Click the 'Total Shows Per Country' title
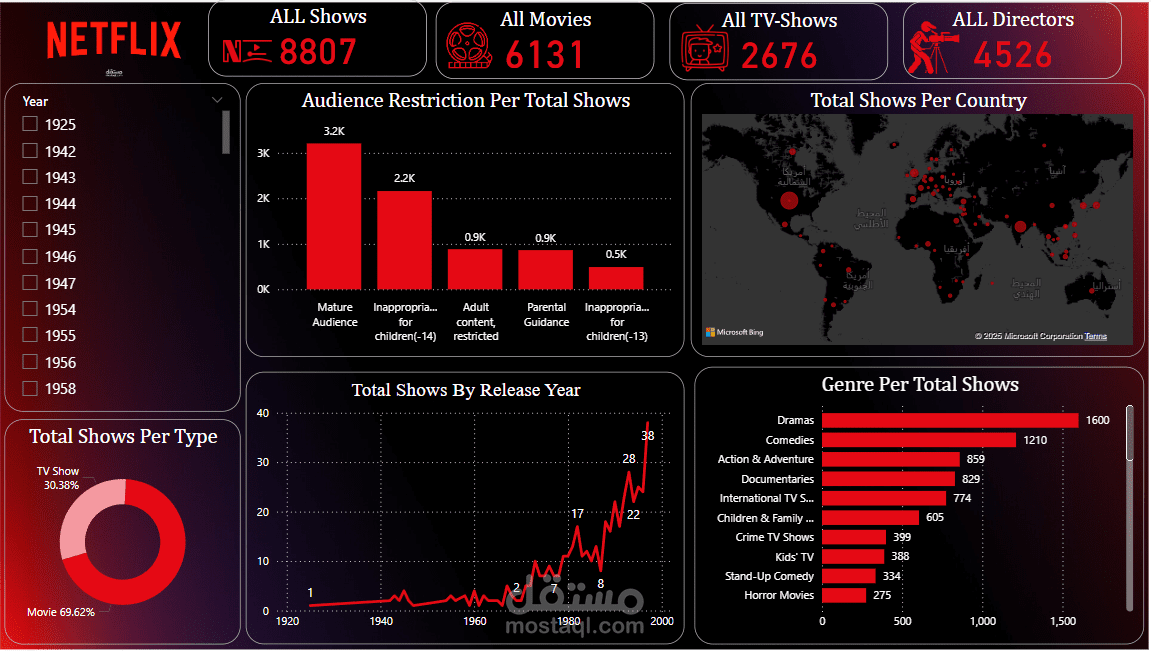The width and height of the screenshot is (1151, 651). point(918,101)
